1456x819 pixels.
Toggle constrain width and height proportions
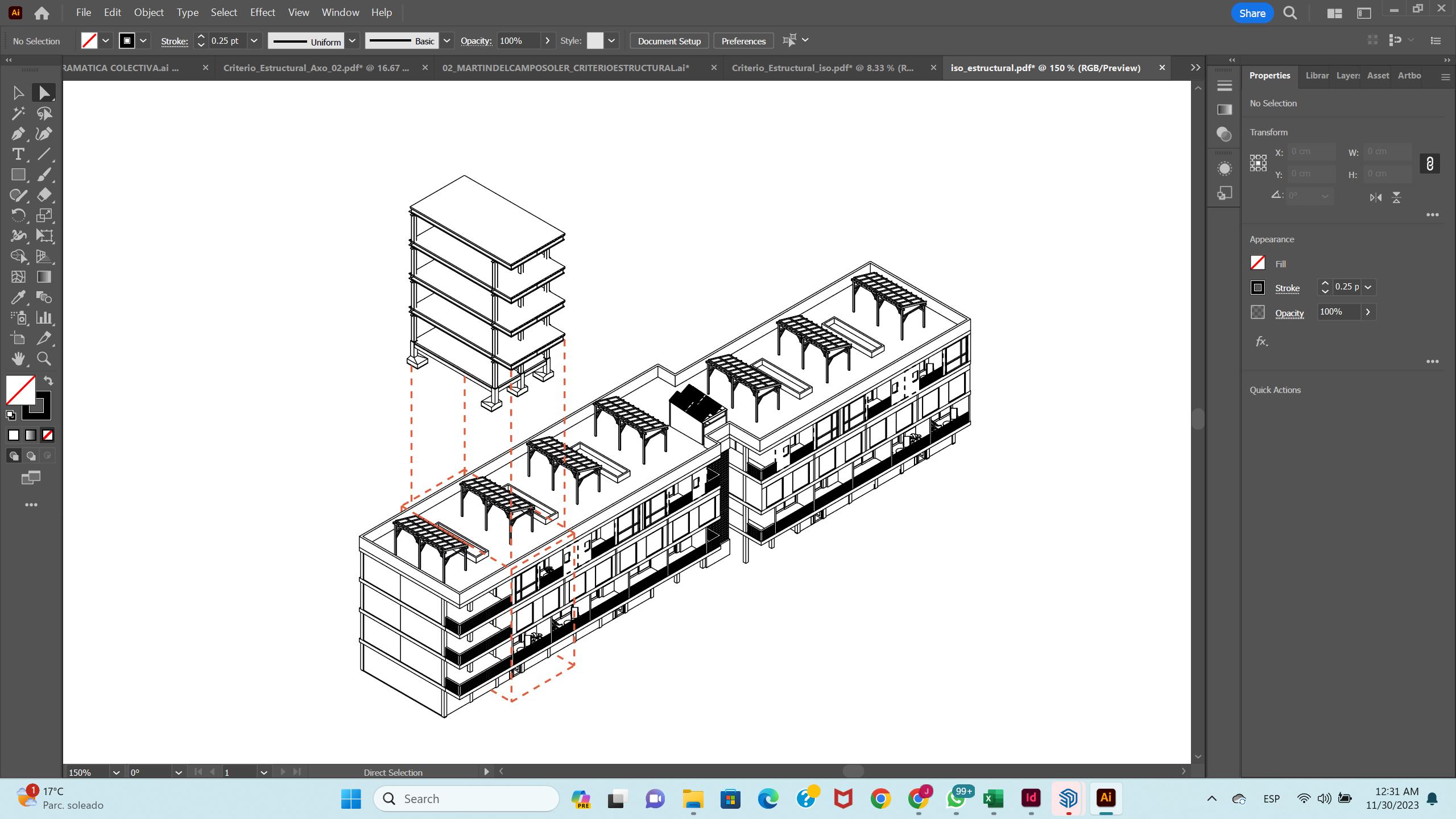tap(1429, 164)
